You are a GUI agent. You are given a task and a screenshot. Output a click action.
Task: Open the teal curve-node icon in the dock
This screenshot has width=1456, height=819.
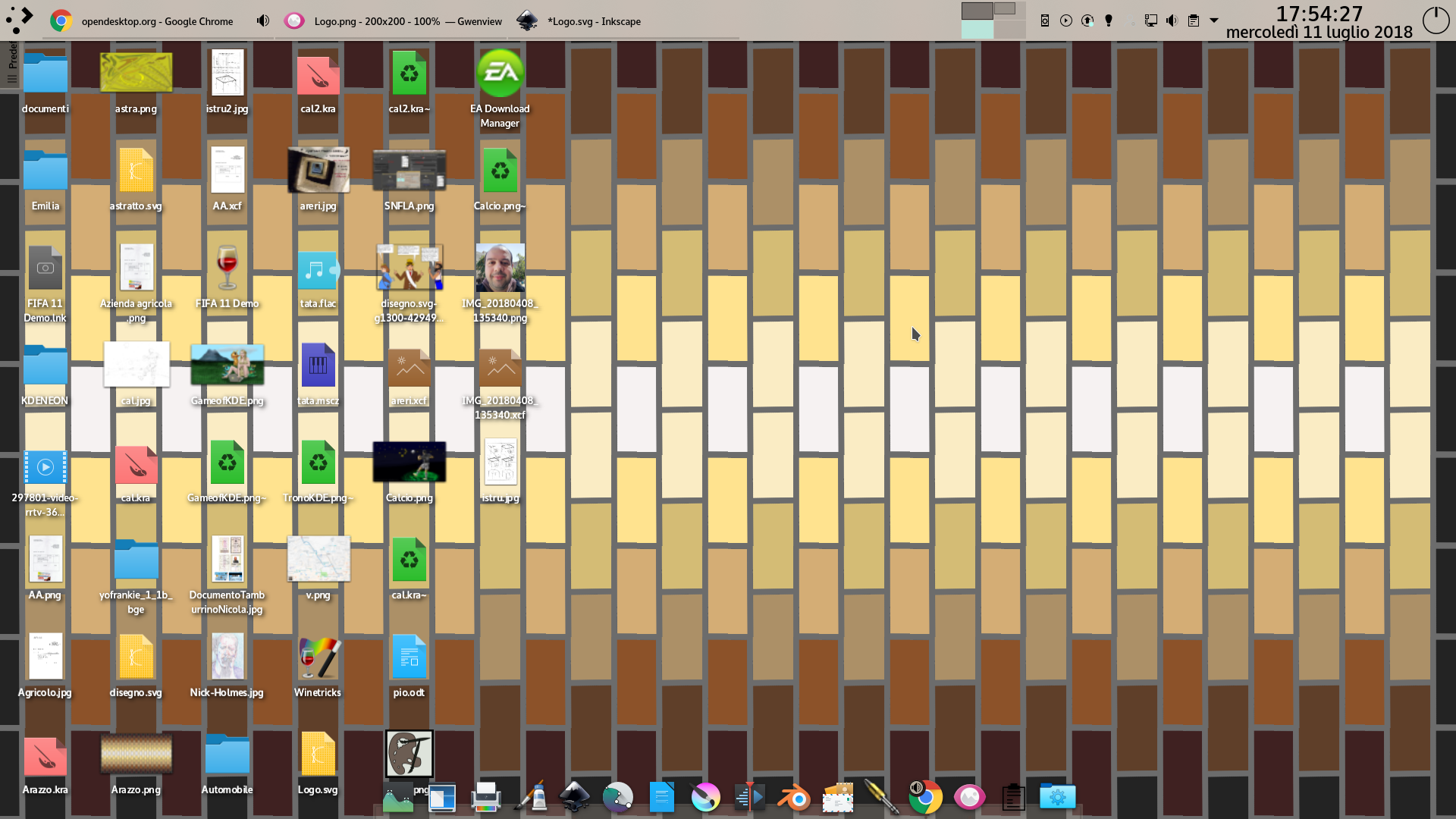[618, 797]
